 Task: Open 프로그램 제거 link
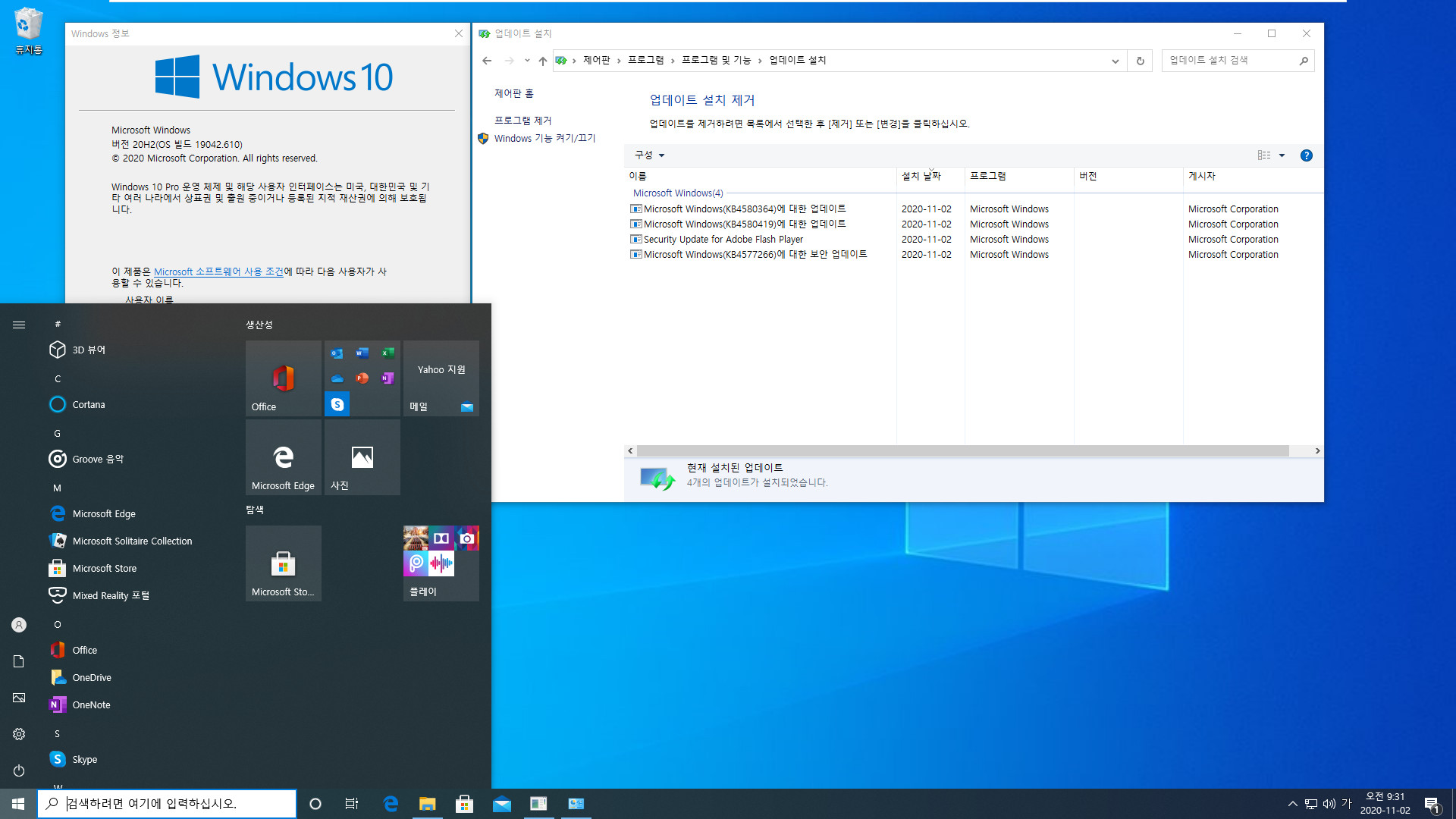523,121
